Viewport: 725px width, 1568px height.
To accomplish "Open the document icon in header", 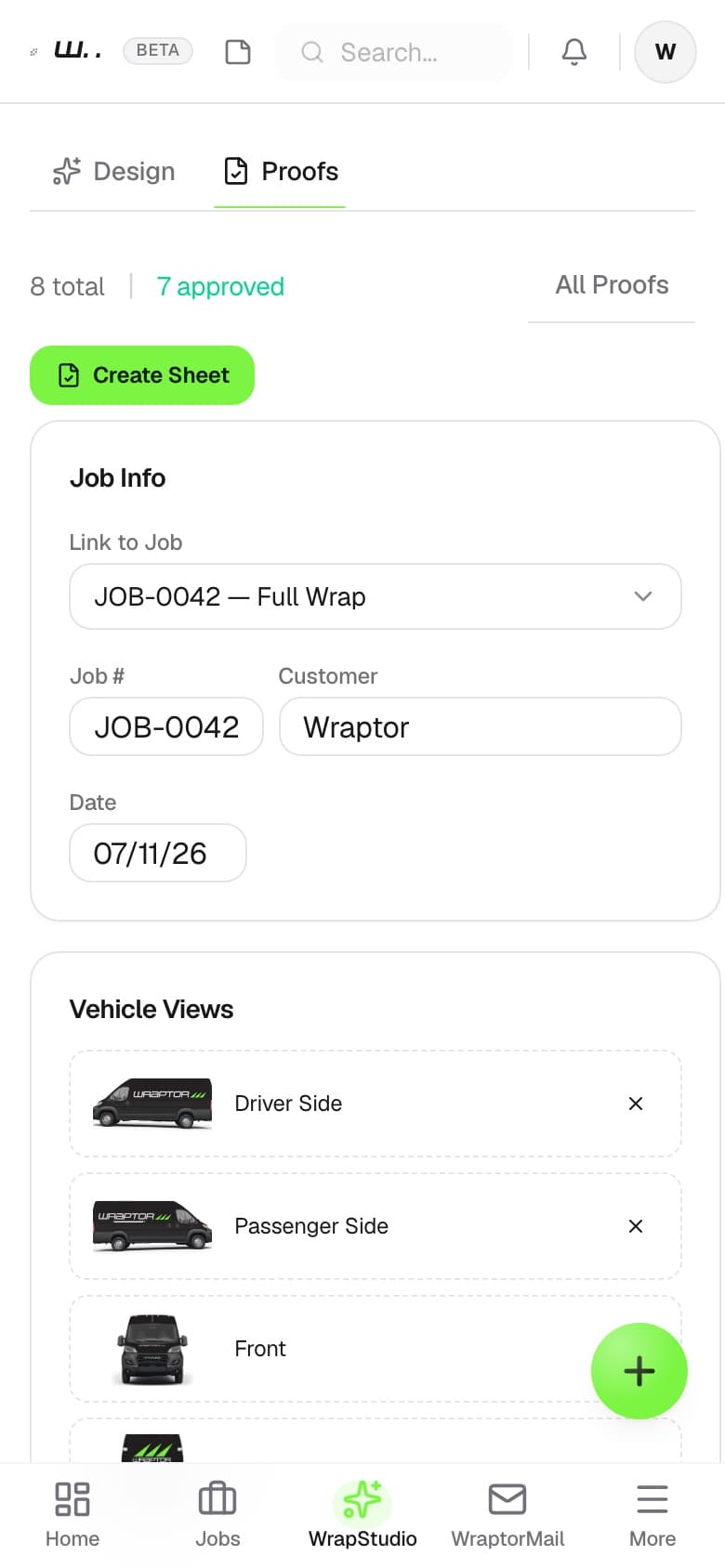I will [x=238, y=52].
